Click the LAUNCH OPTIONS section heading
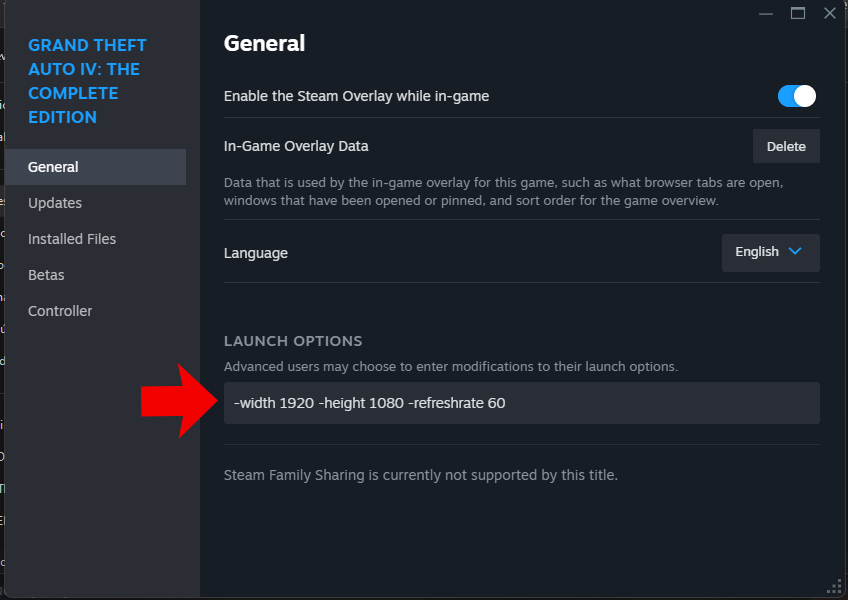Viewport: 848px width, 600px height. [x=293, y=341]
